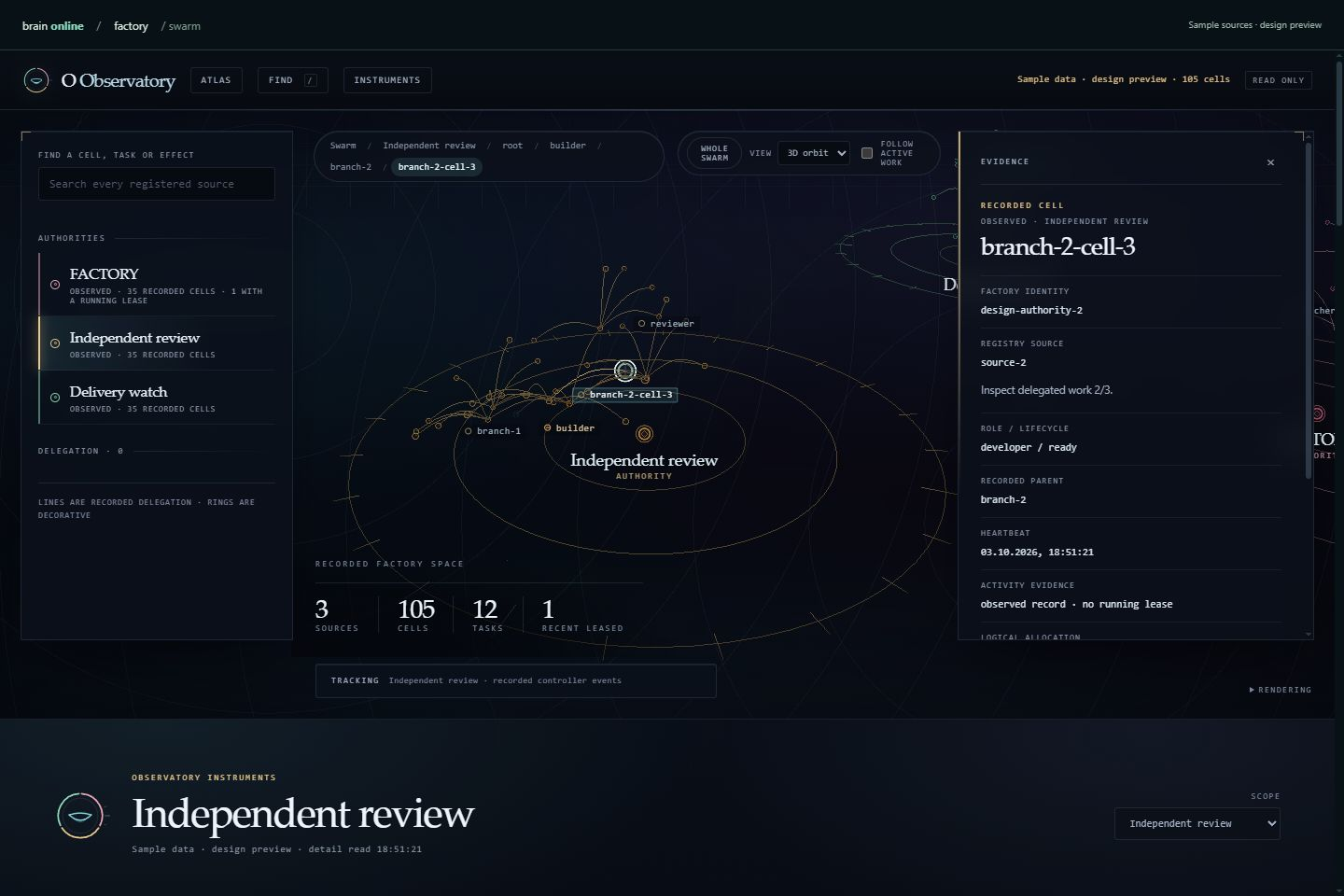Open the Scope dropdown showing Independent review
Screen dimensions: 1344x896
point(1197,823)
